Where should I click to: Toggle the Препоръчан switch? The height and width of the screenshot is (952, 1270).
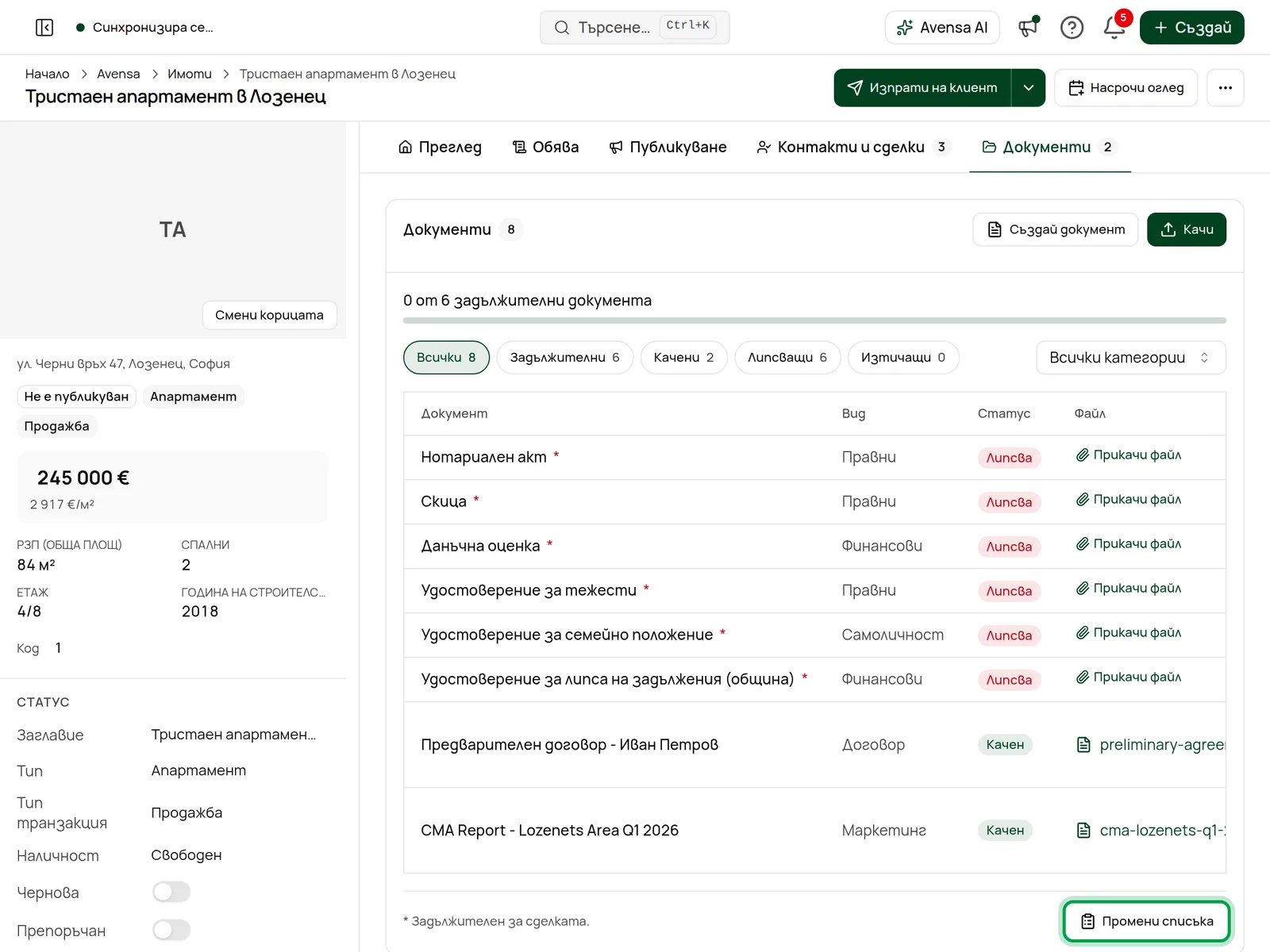point(171,930)
